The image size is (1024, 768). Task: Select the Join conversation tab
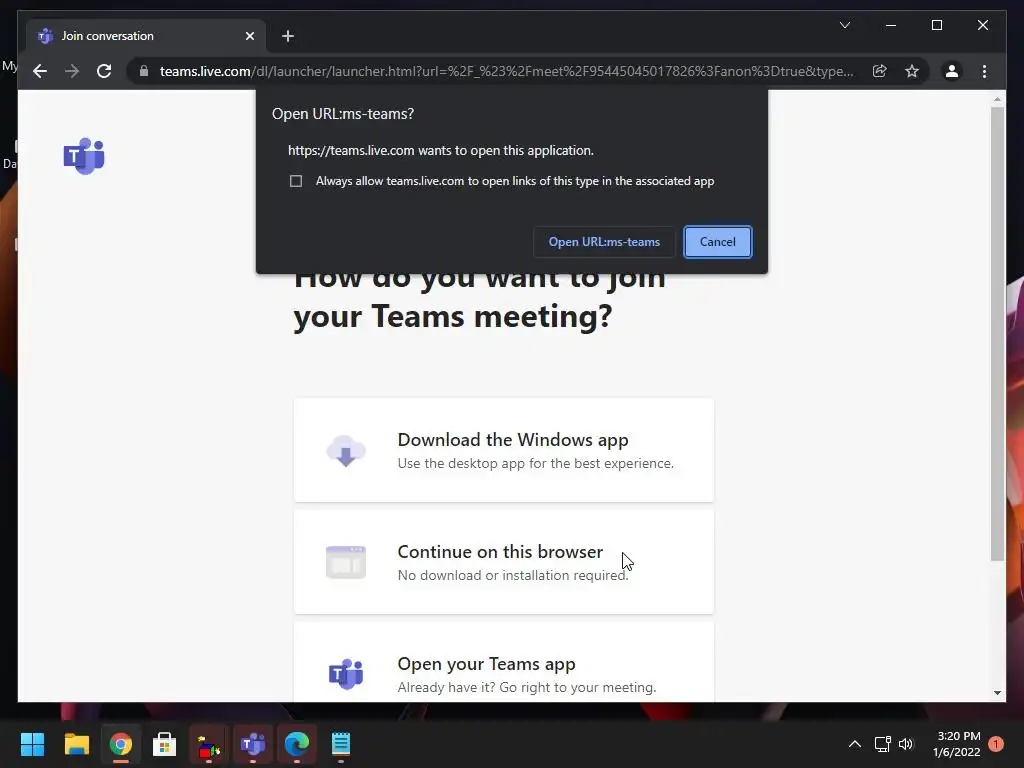point(146,36)
